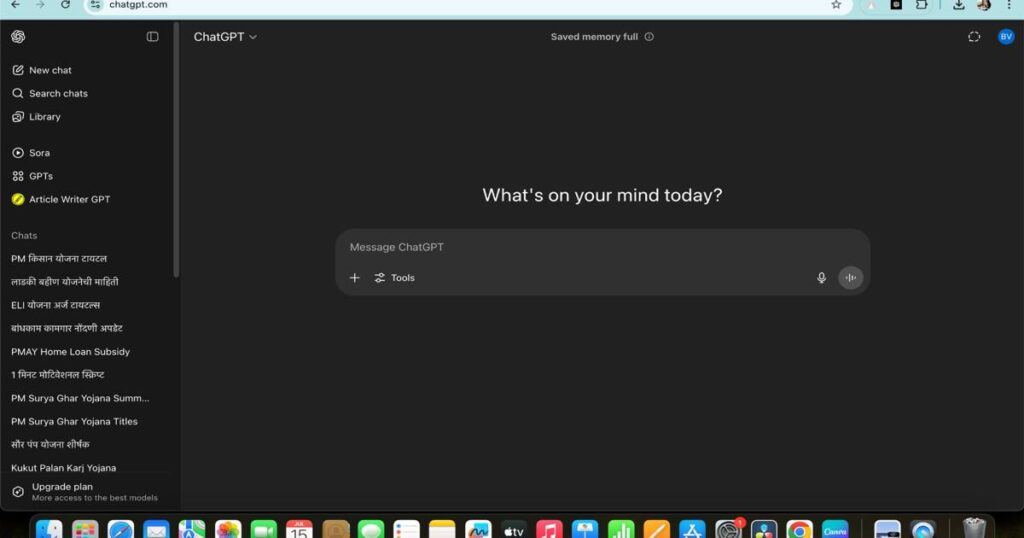Screen dimensions: 1024x538
Task: Open App Store from the dock
Action: point(692,530)
